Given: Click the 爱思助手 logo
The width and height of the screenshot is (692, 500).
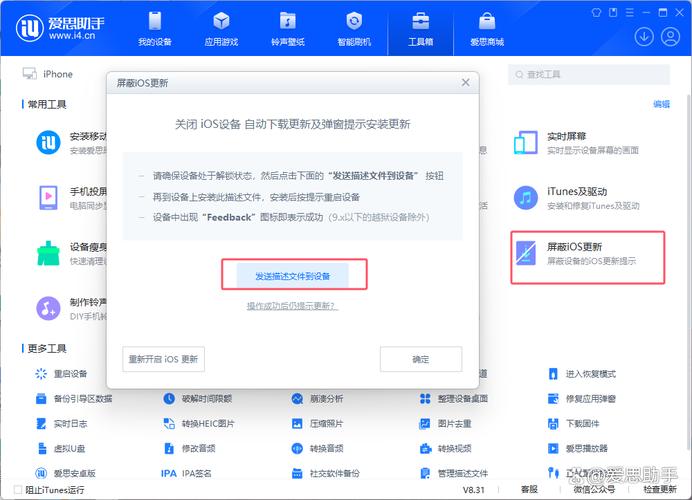Looking at the screenshot, I should [60, 28].
